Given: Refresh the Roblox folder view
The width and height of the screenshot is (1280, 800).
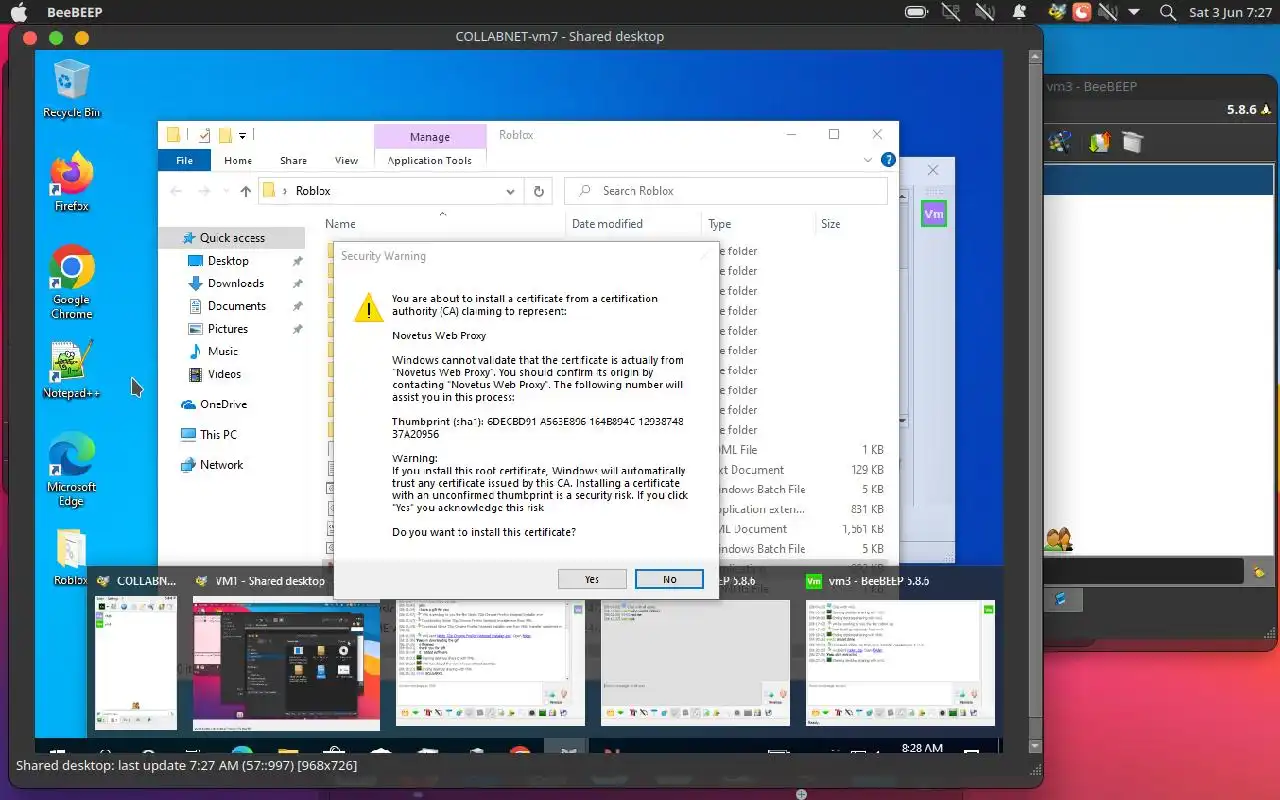Looking at the screenshot, I should pos(539,191).
